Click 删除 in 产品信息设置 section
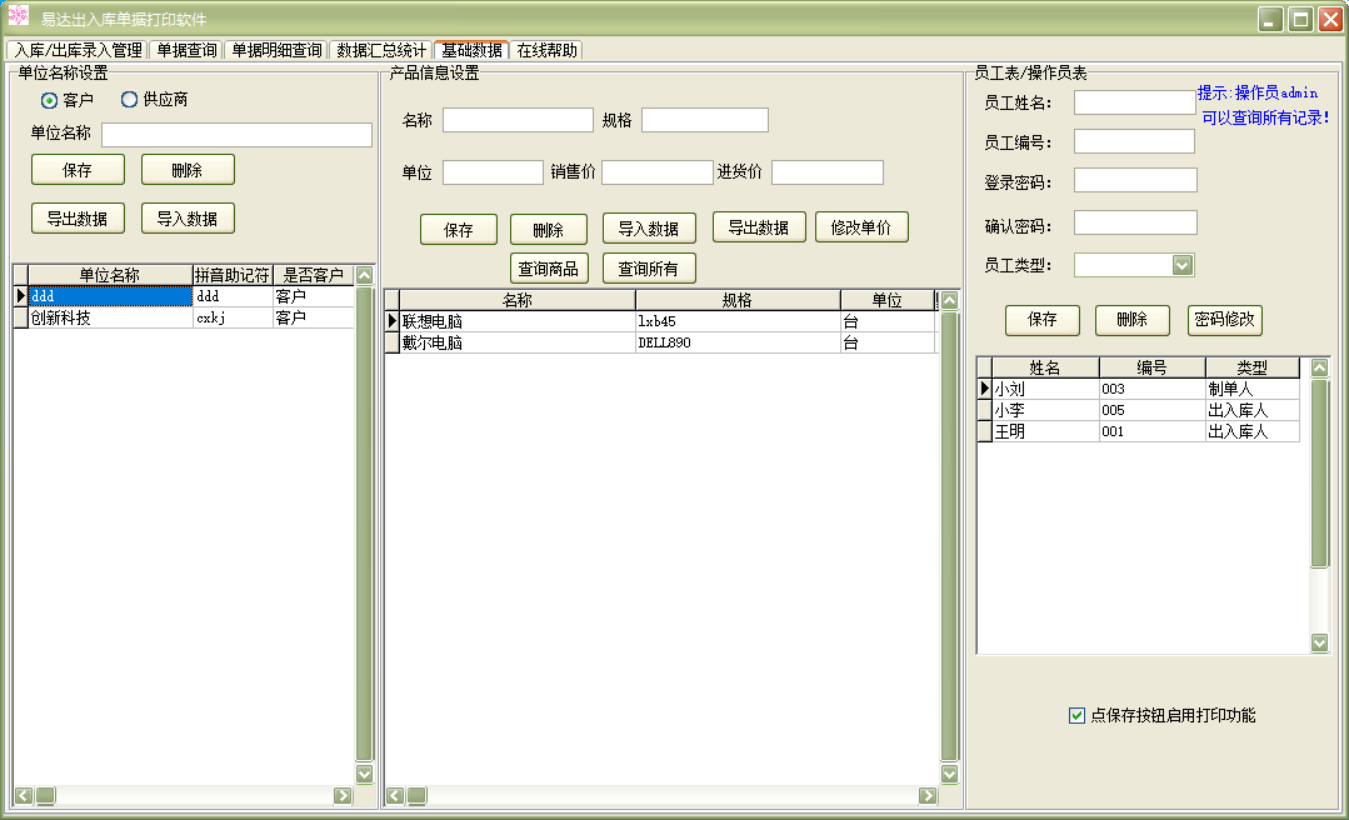Image resolution: width=1349 pixels, height=820 pixels. [x=549, y=229]
